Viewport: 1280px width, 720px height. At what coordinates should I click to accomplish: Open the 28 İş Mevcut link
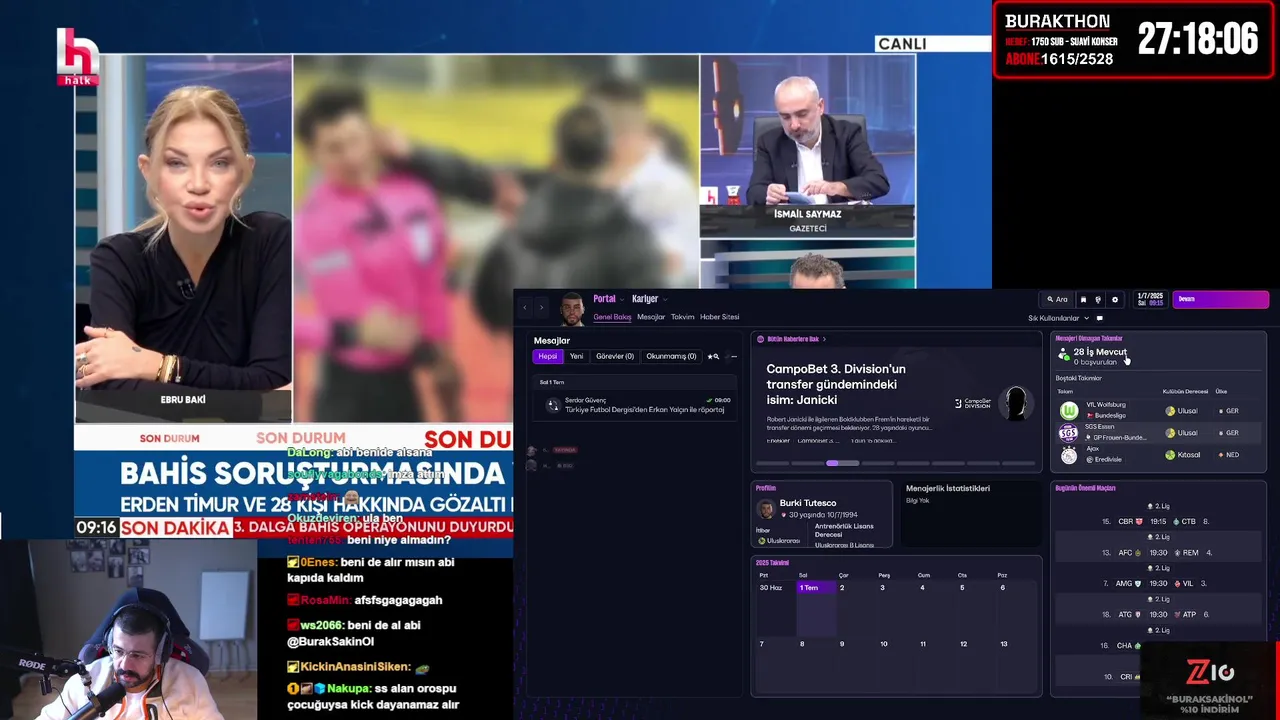click(1100, 352)
